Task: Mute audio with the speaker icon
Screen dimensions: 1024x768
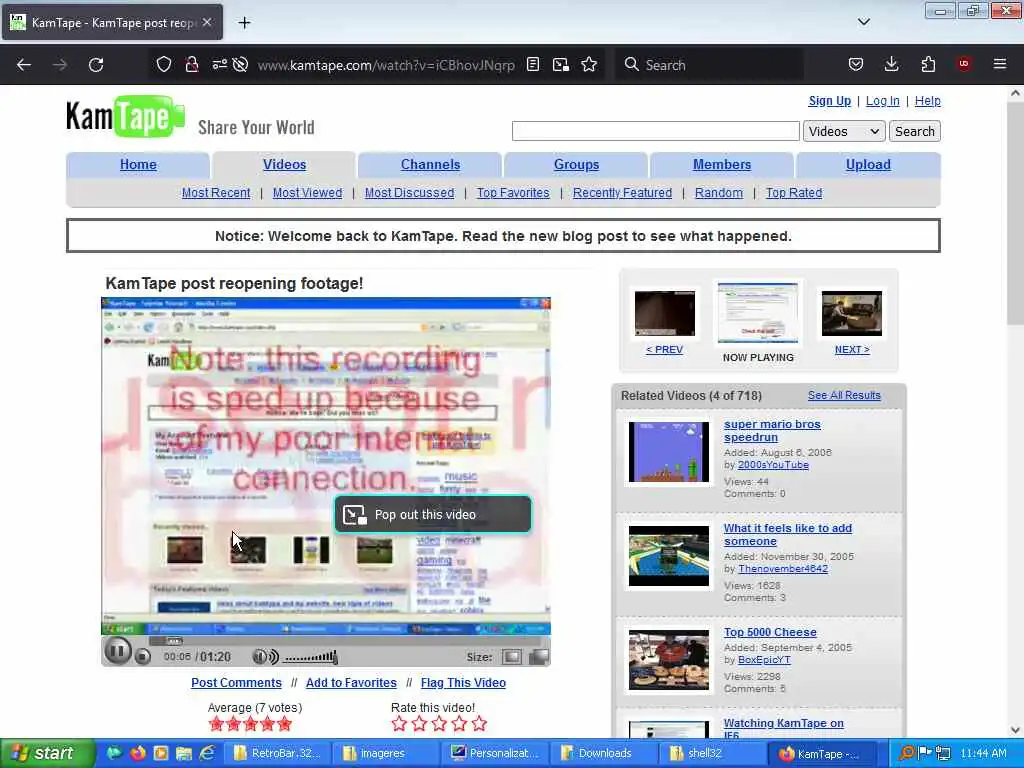Action: coord(265,657)
